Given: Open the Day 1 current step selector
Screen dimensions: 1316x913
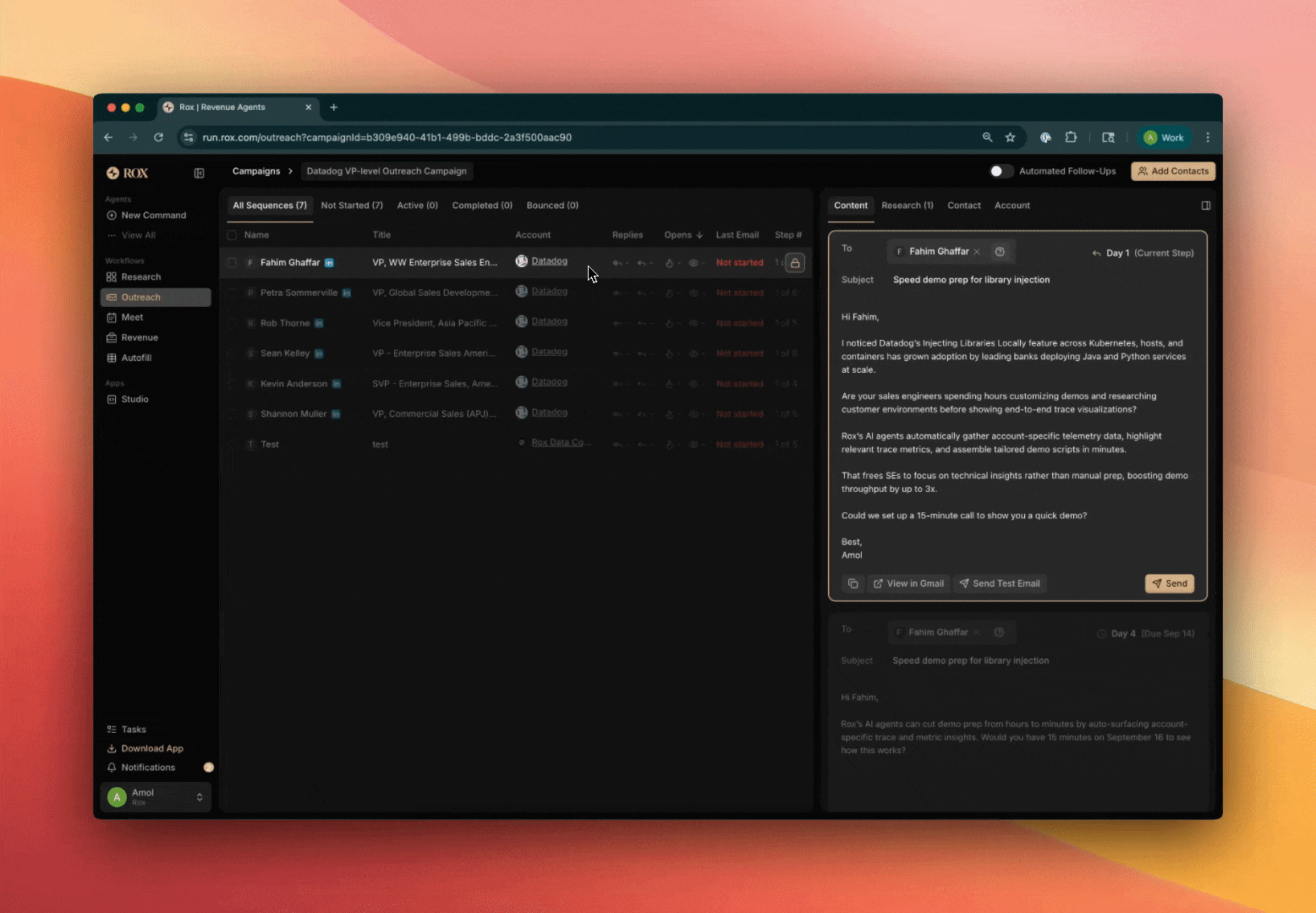Looking at the screenshot, I should tap(1143, 253).
